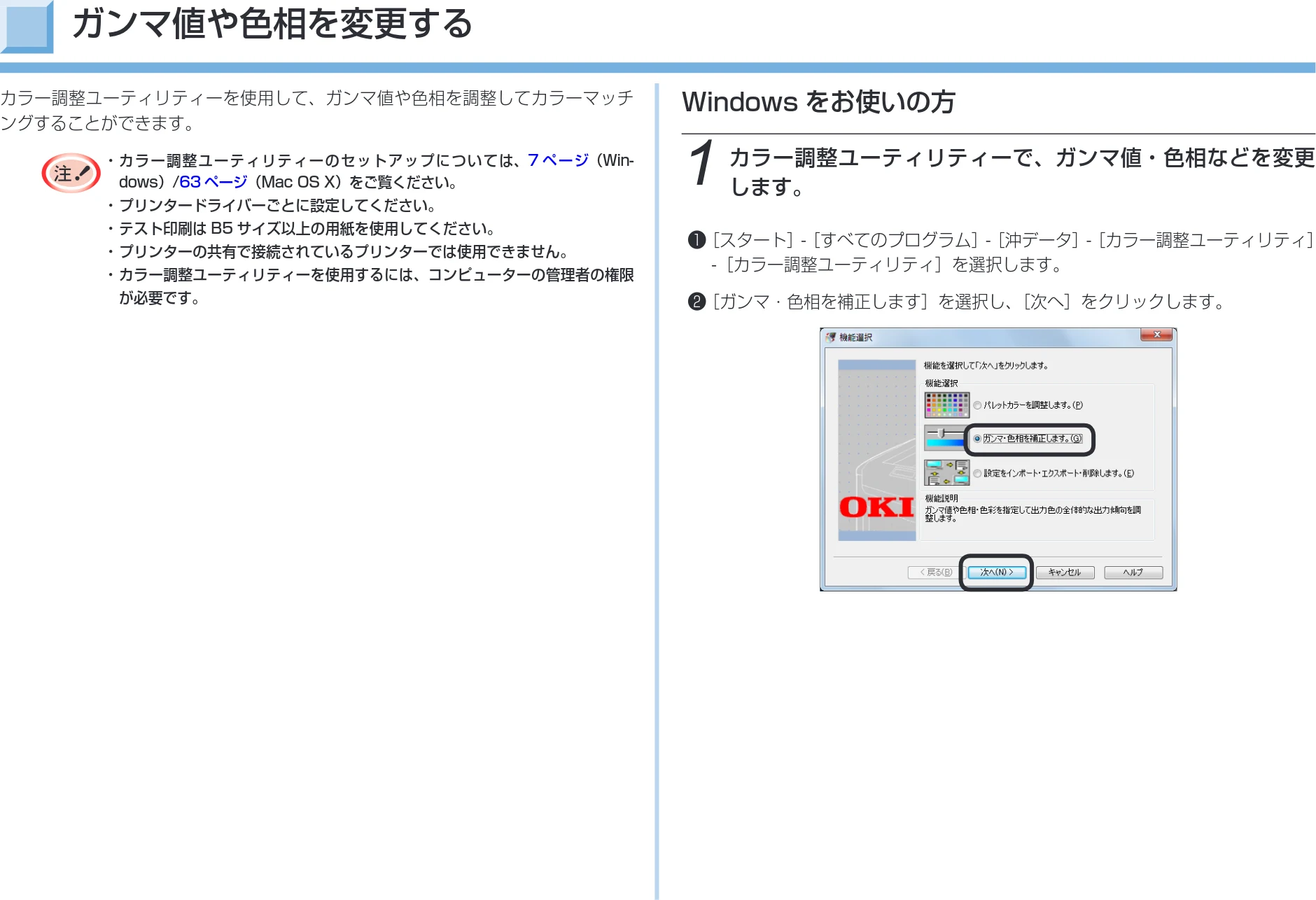
Task: Click the 次へ(N) button
Action: tap(997, 572)
